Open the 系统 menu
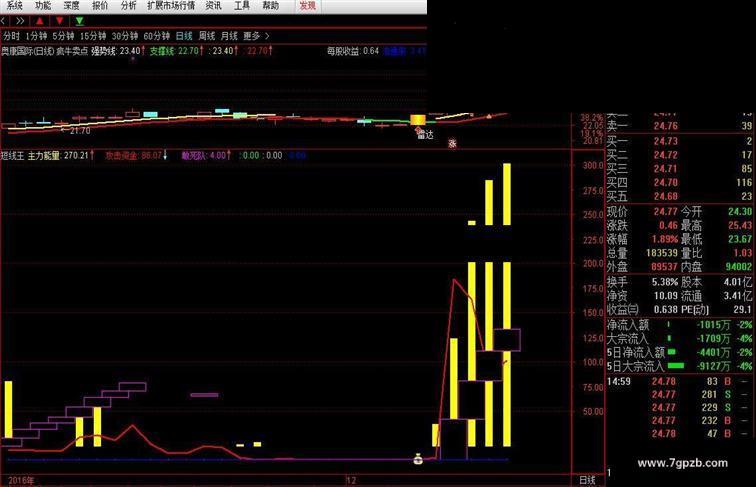 coord(14,6)
